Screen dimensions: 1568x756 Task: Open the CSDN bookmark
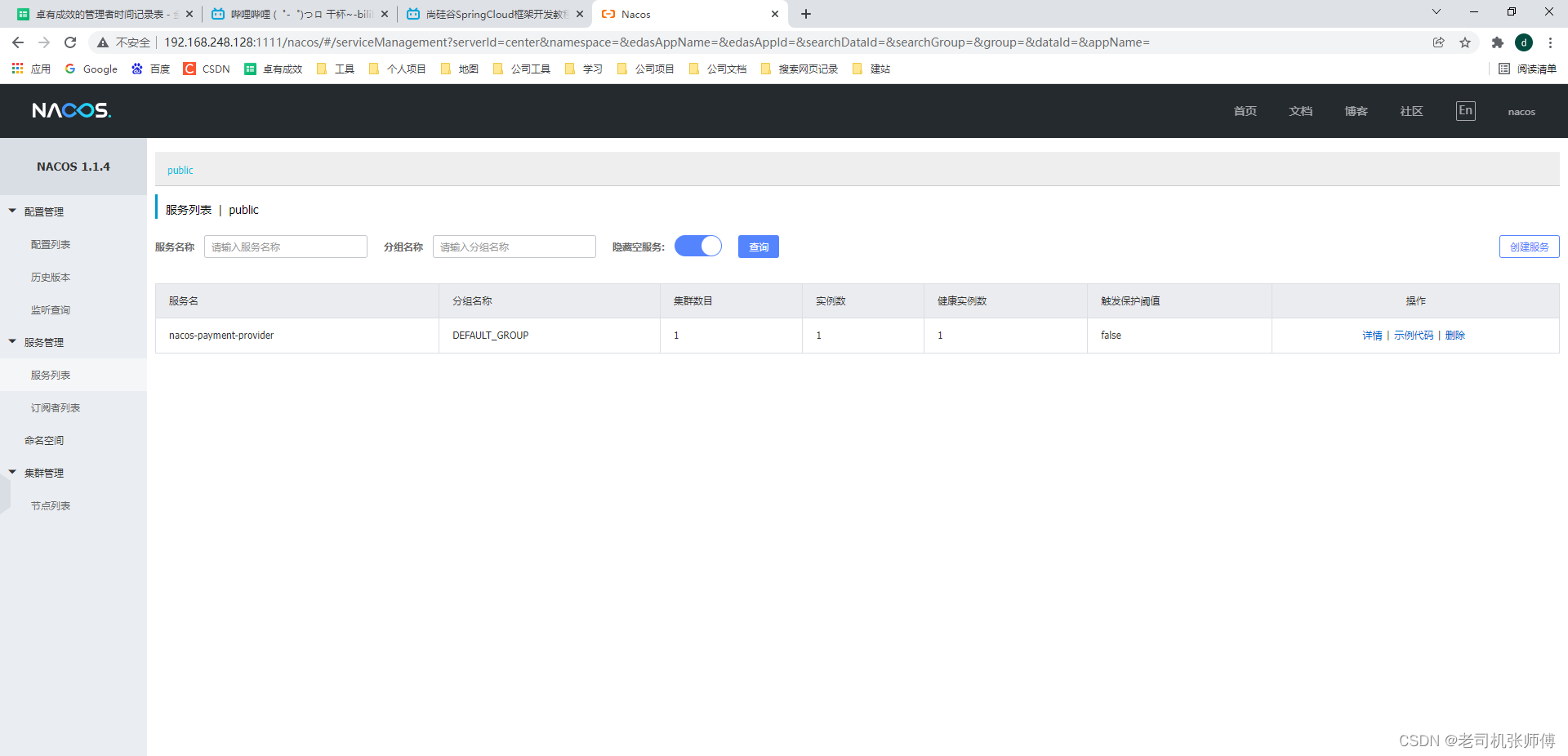click(x=207, y=69)
